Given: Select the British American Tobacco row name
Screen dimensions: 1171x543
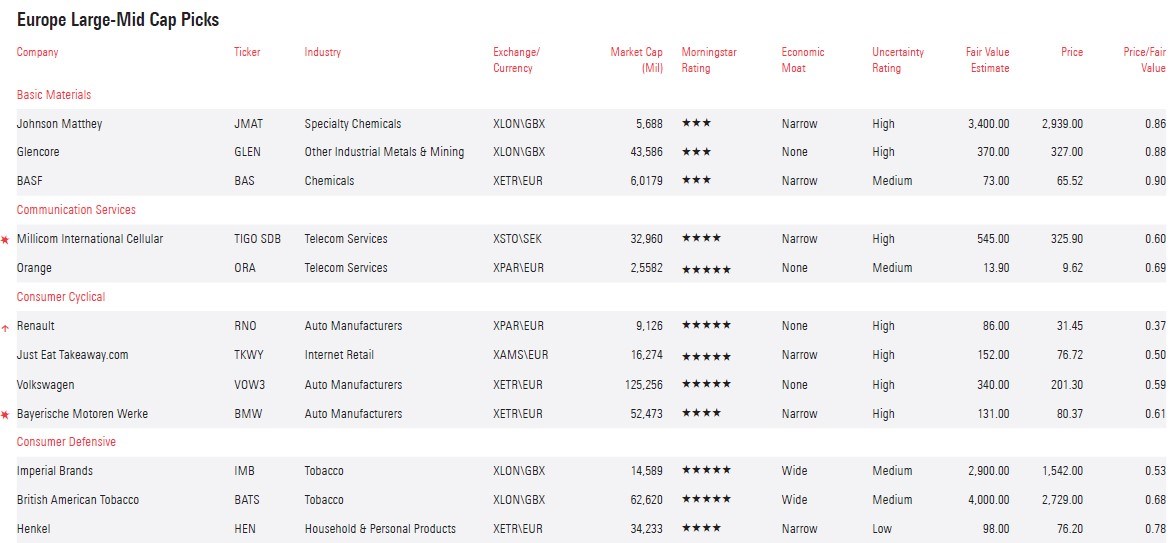Looking at the screenshot, I should 78,500.
